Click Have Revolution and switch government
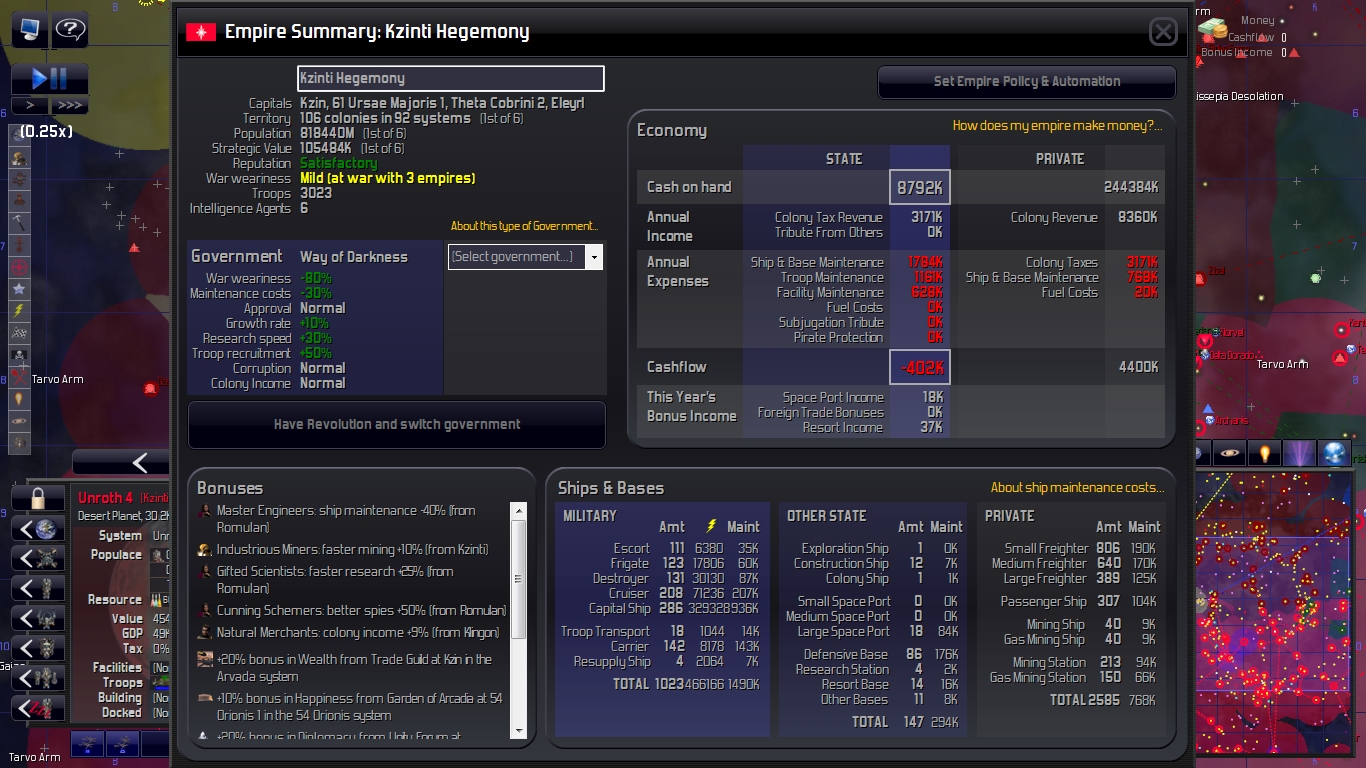Viewport: 1366px width, 768px height. pos(397,425)
